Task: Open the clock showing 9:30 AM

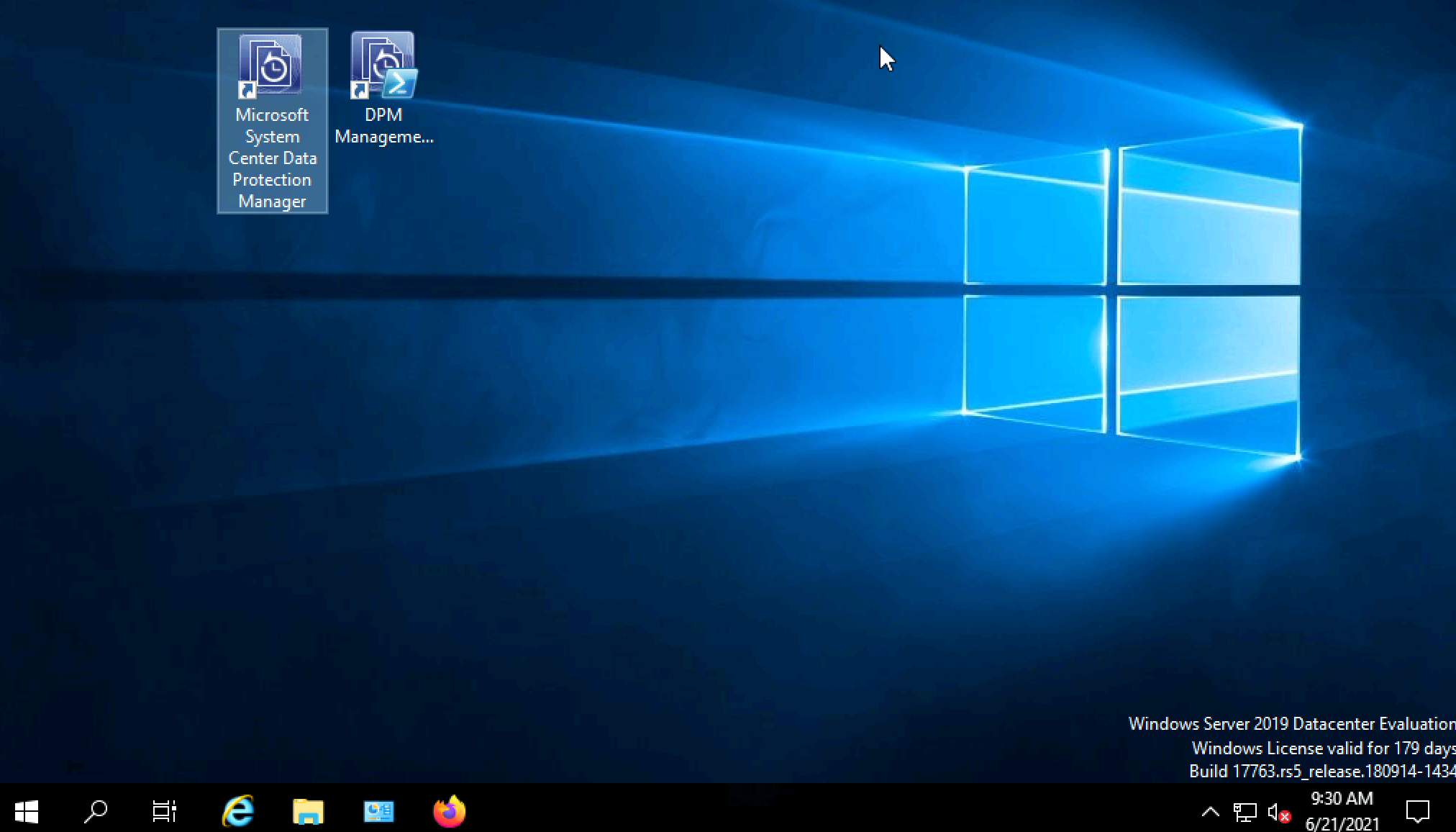Action: (1342, 810)
